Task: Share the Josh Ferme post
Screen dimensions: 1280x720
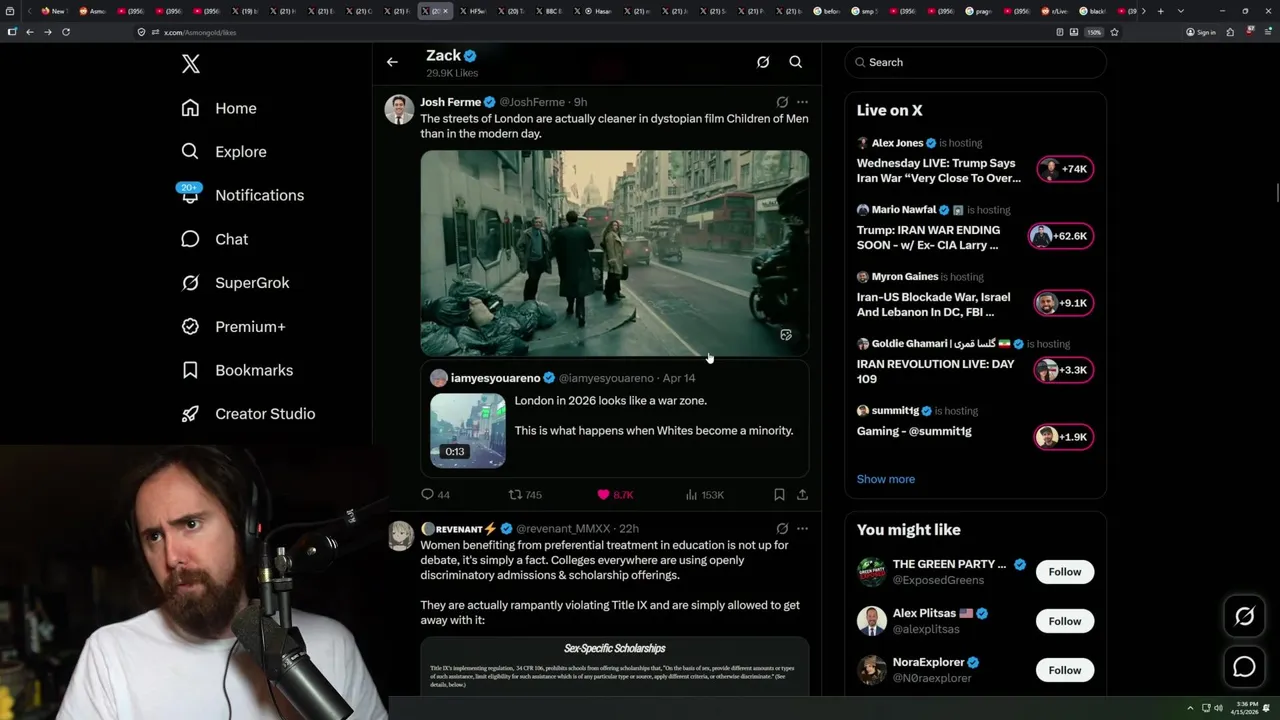Action: (802, 494)
